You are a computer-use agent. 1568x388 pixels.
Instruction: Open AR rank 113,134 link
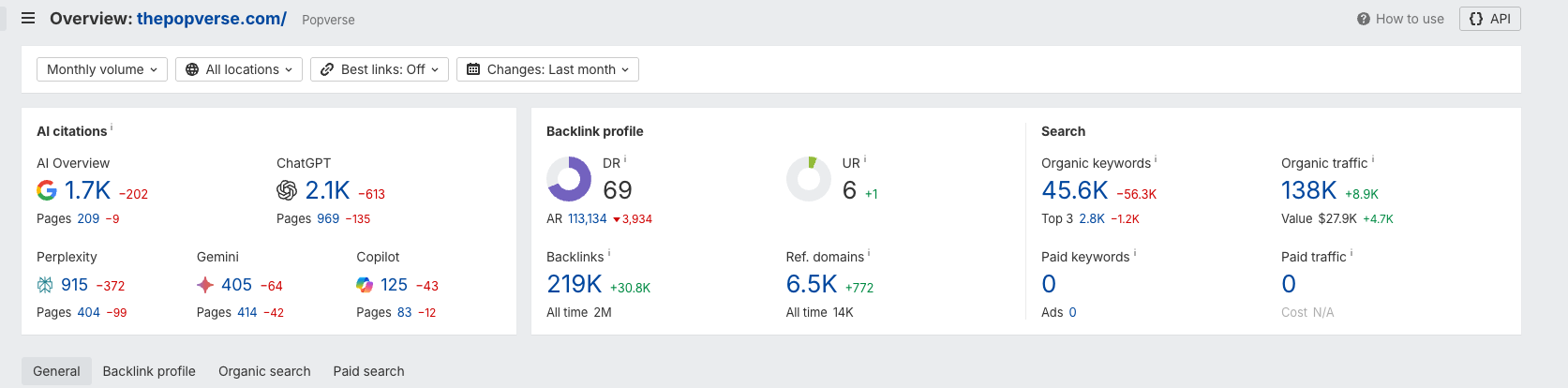(588, 218)
